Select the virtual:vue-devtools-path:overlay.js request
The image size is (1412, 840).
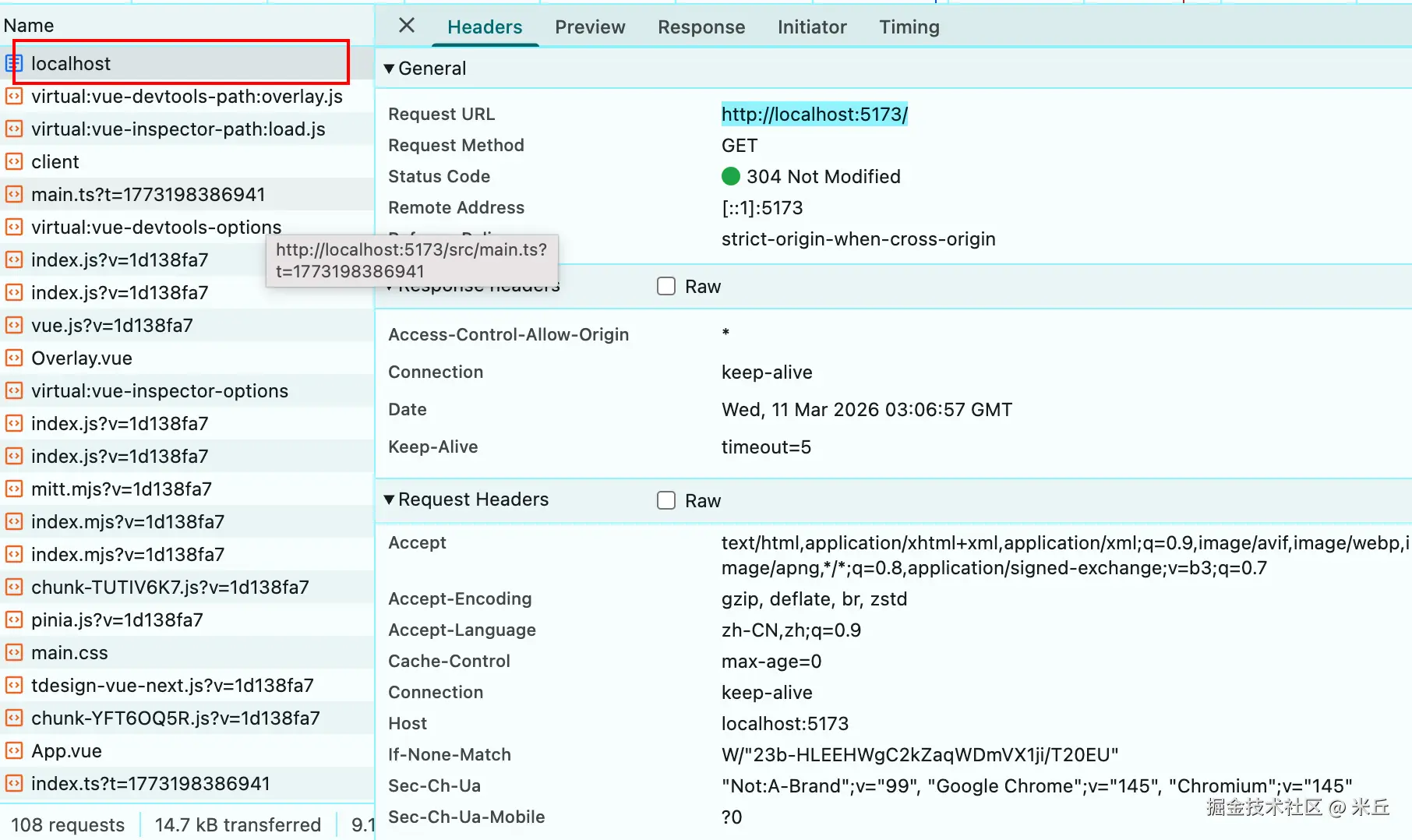187,96
